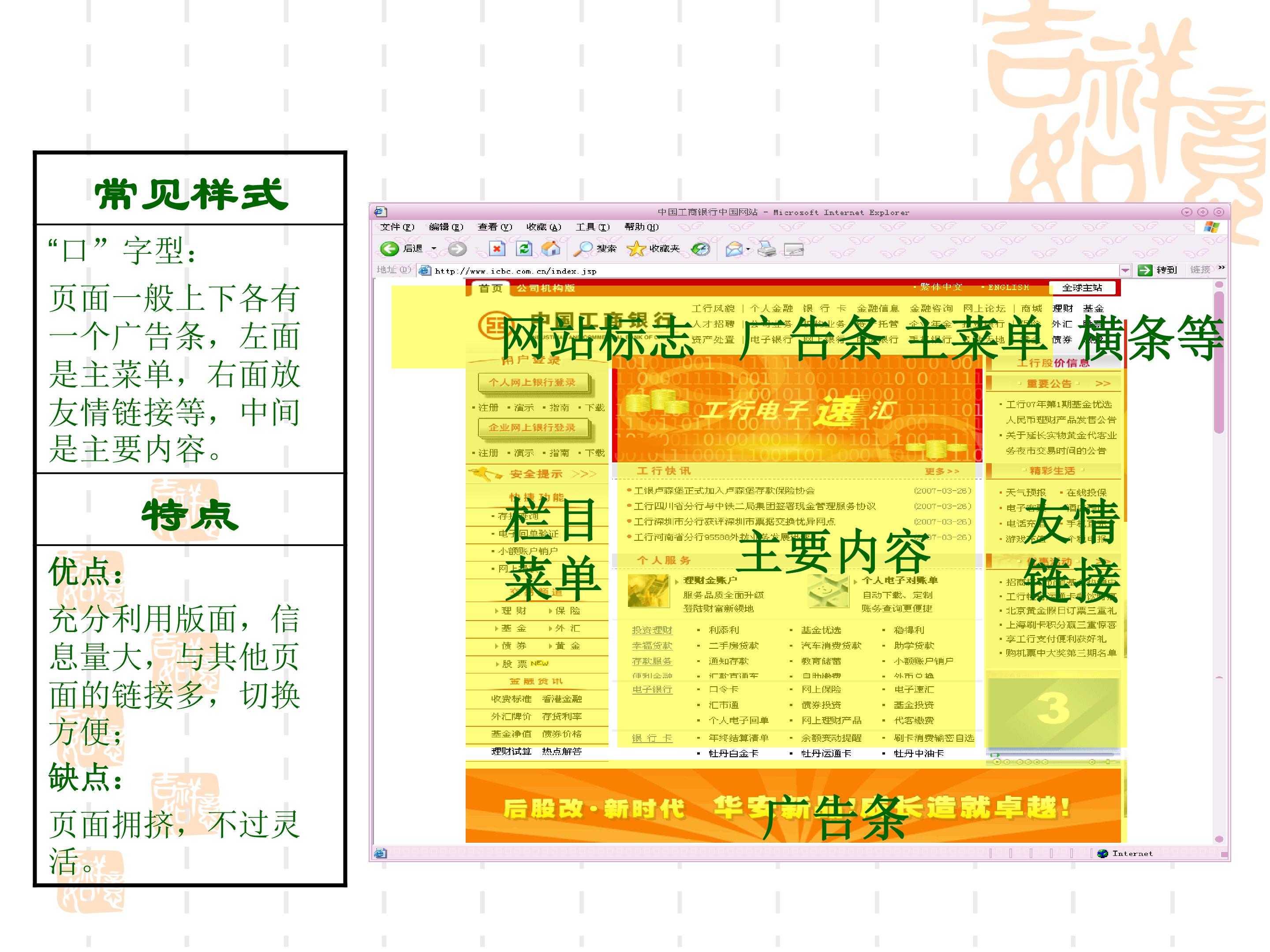Open the Mail envelope dropdown arrow
The height and width of the screenshot is (952, 1270).
pos(749,249)
